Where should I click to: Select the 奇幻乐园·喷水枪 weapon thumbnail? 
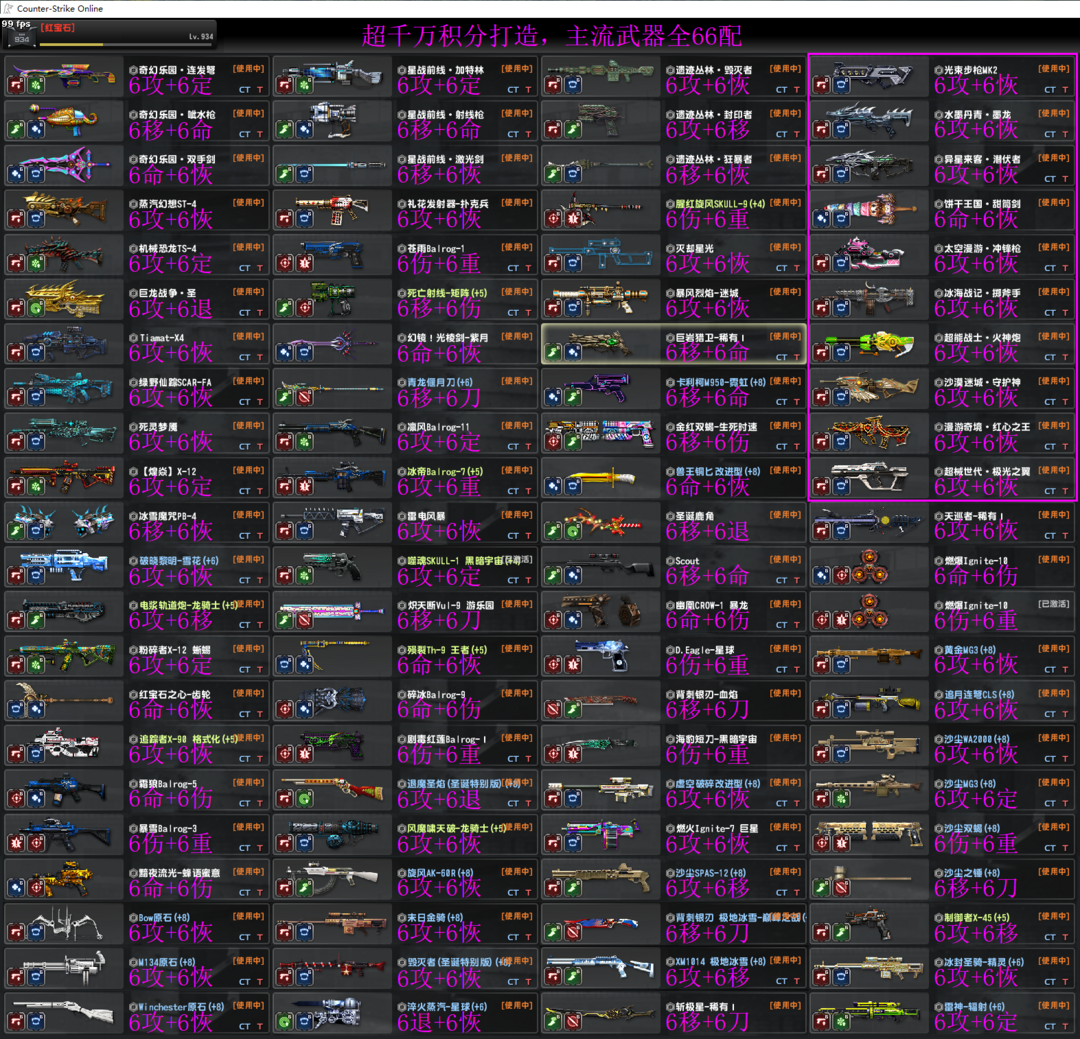tap(64, 121)
